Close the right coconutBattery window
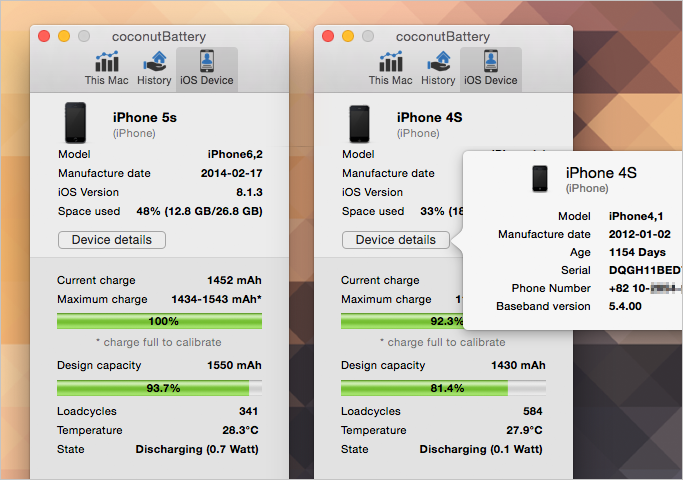This screenshot has width=683, height=480. coord(328,36)
